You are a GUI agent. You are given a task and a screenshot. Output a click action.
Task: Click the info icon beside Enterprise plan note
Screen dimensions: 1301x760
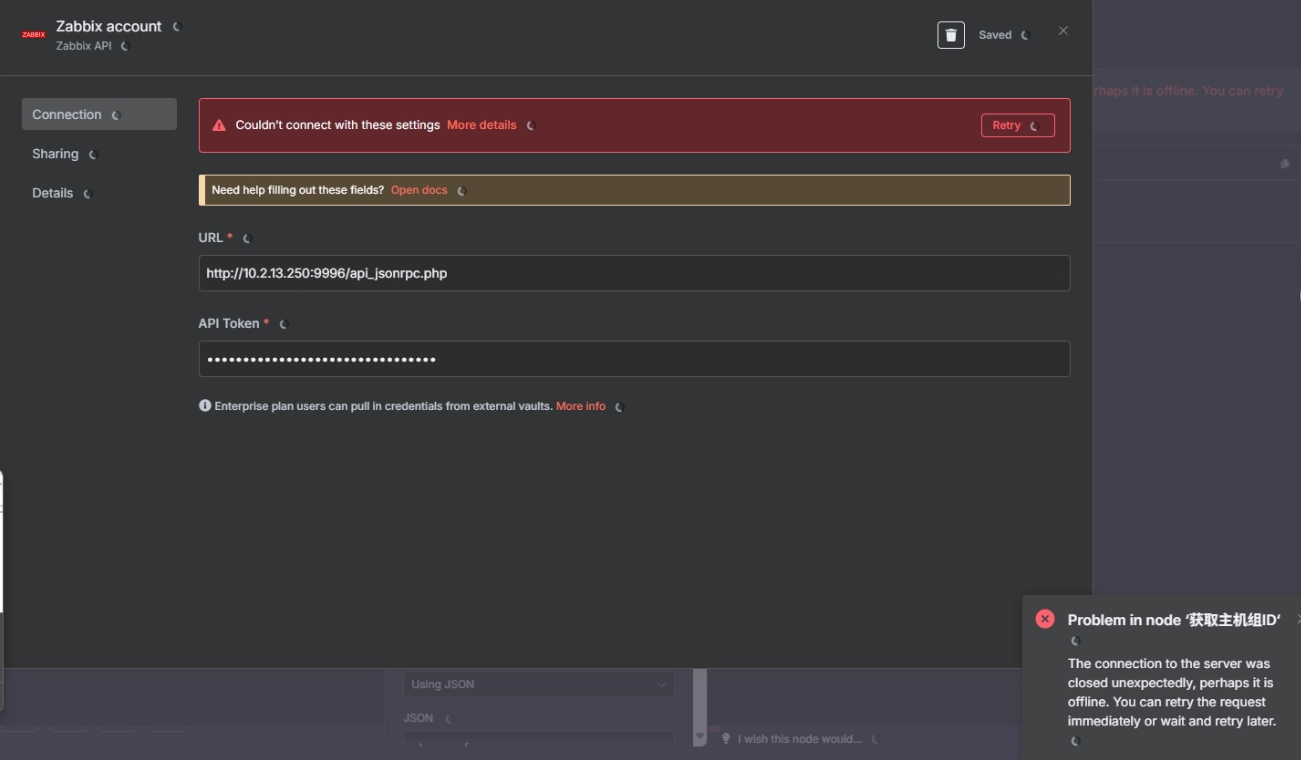tap(205, 406)
